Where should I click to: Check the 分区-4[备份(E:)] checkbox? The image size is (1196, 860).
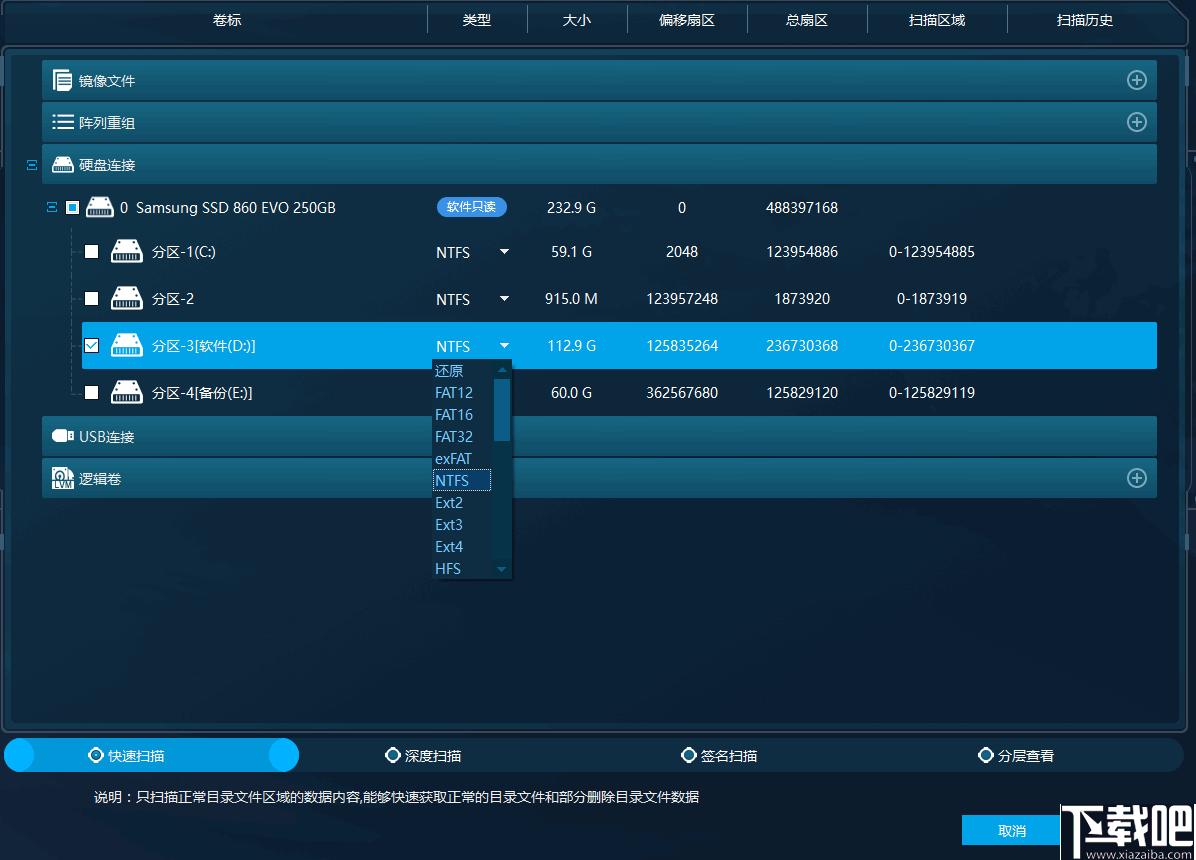coord(92,392)
